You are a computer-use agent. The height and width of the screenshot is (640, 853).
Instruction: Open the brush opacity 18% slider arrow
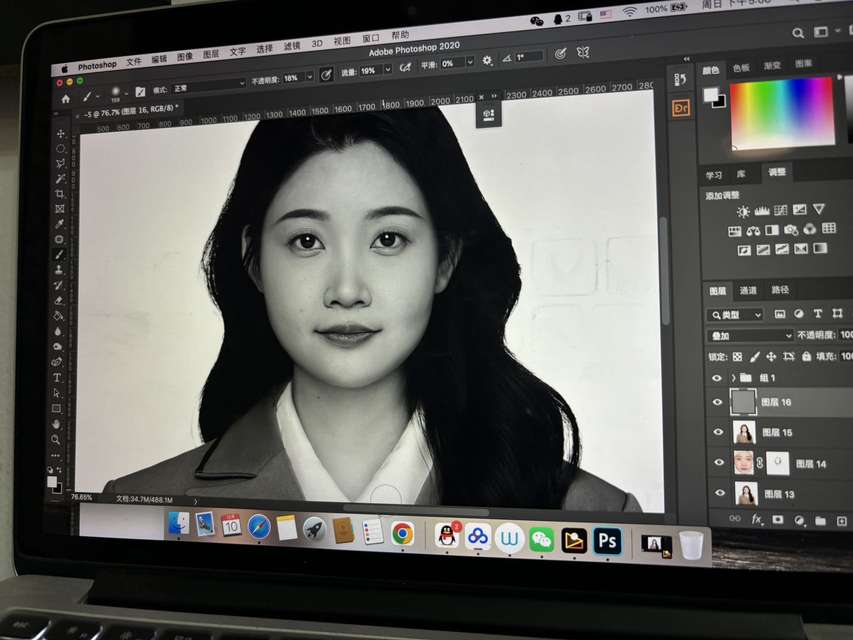310,77
